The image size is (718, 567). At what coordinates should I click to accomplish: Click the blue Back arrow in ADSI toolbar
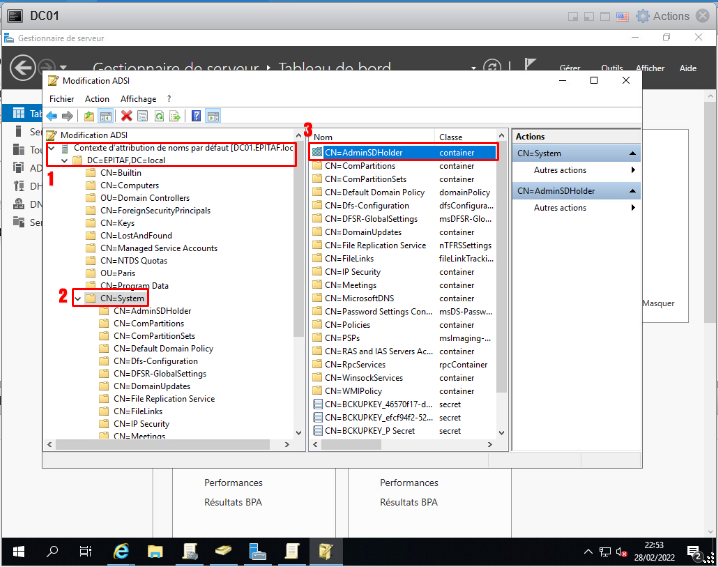click(x=52, y=116)
